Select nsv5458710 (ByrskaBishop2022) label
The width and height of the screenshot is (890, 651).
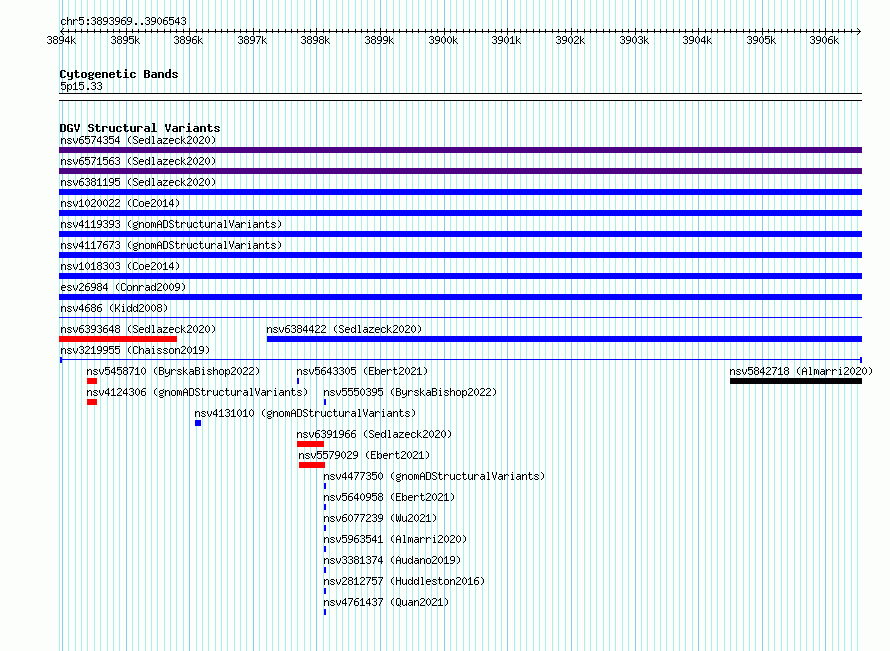173,371
